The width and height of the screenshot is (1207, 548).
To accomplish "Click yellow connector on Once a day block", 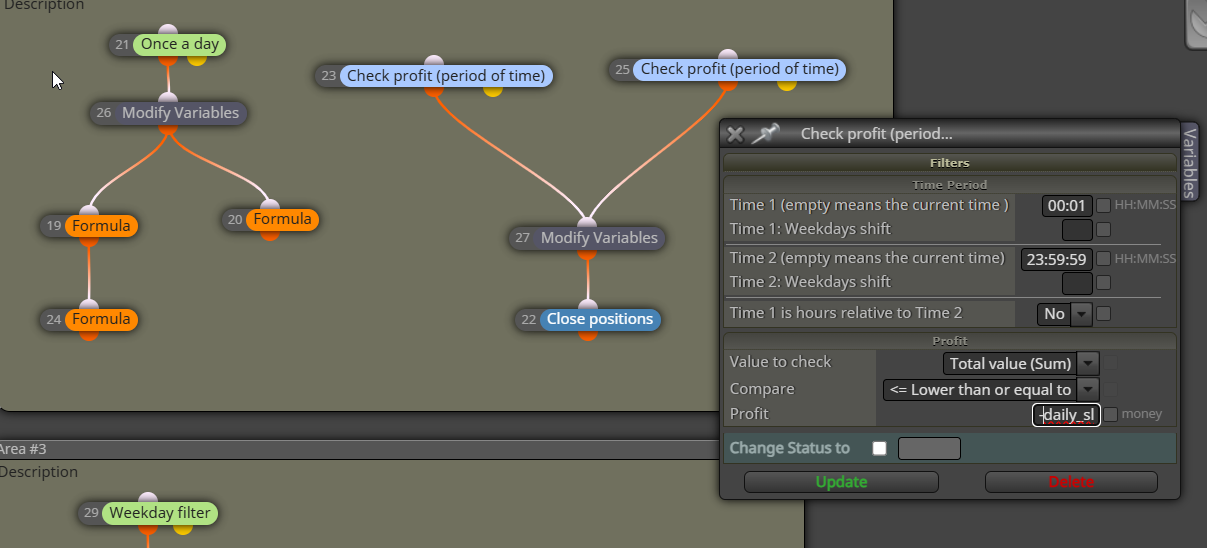I will click(x=196, y=59).
